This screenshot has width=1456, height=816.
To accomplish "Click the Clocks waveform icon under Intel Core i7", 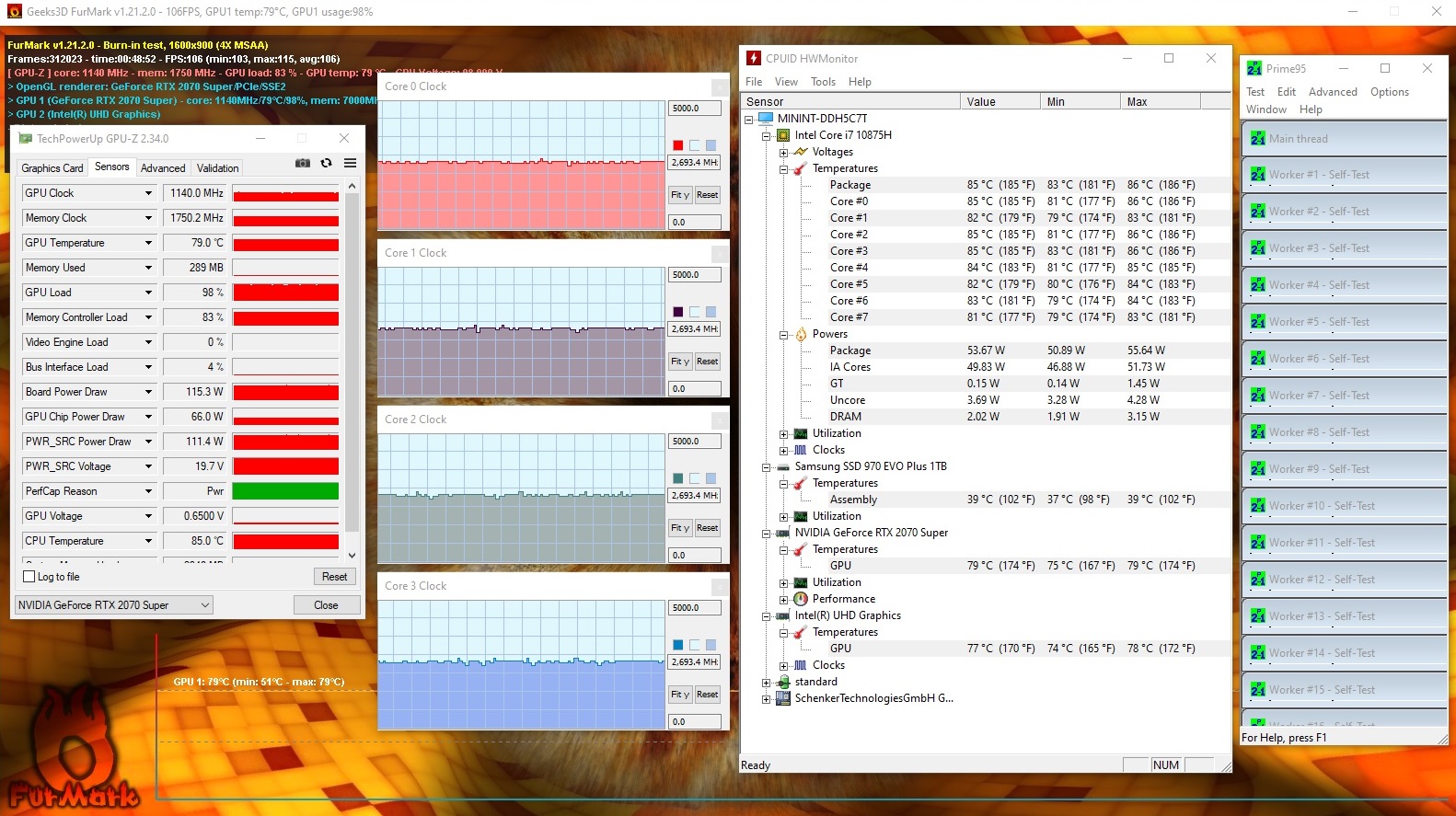I will click(x=801, y=450).
